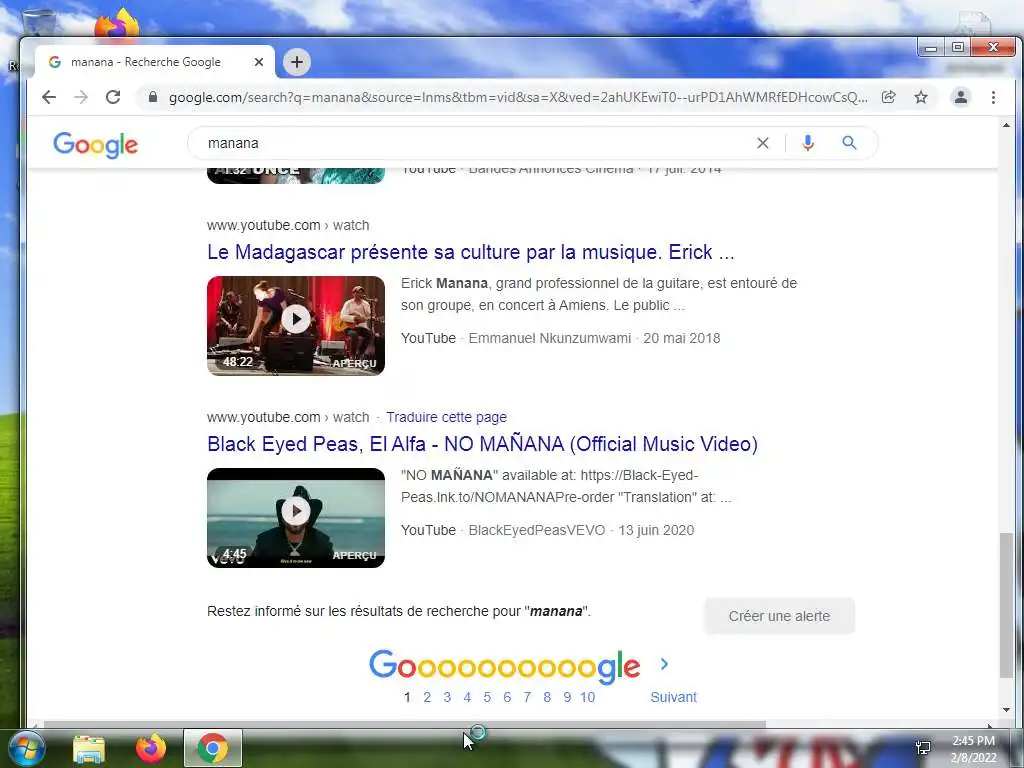Open 'Black Eyed Peas, El Alfa - NO MAÑANA' link
The image size is (1024, 768).
[483, 444]
